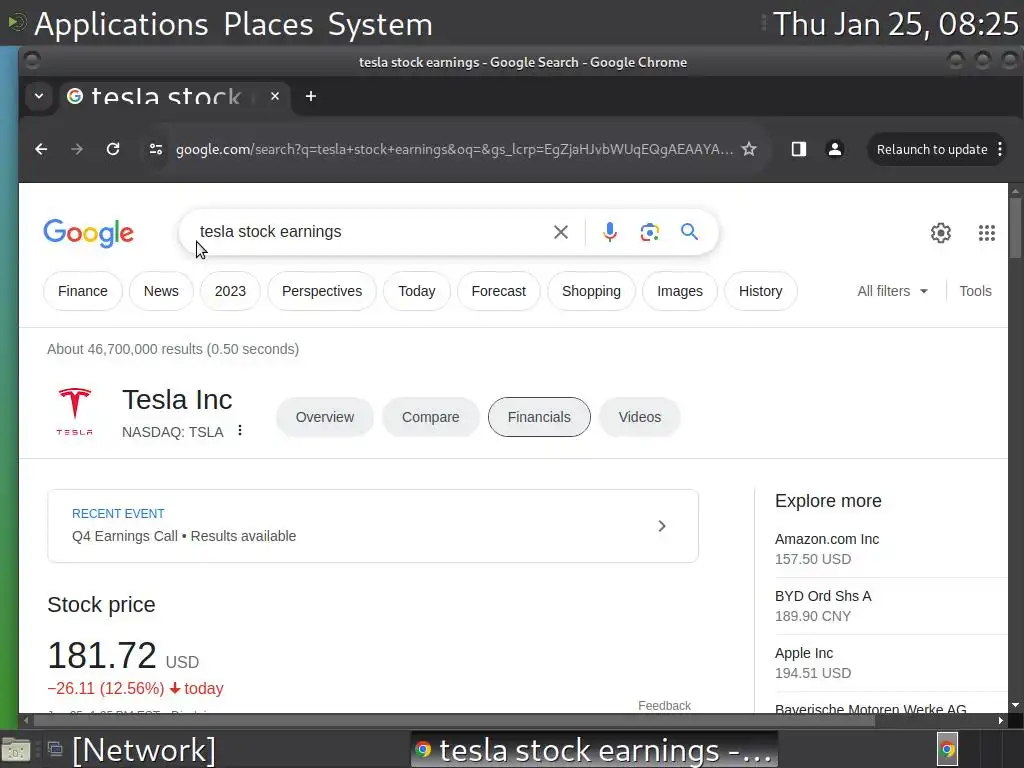The width and height of the screenshot is (1024, 768).
Task: Select the Perspectives filter chip
Action: [322, 291]
